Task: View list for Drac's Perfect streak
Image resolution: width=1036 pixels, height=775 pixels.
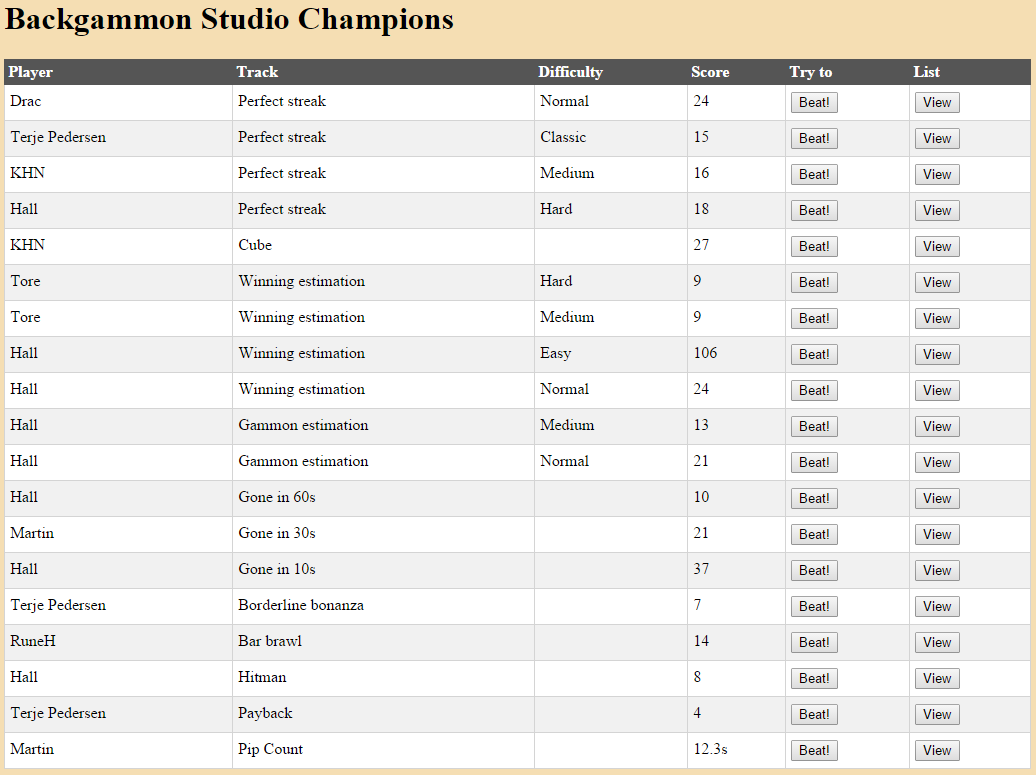Action: 937,102
